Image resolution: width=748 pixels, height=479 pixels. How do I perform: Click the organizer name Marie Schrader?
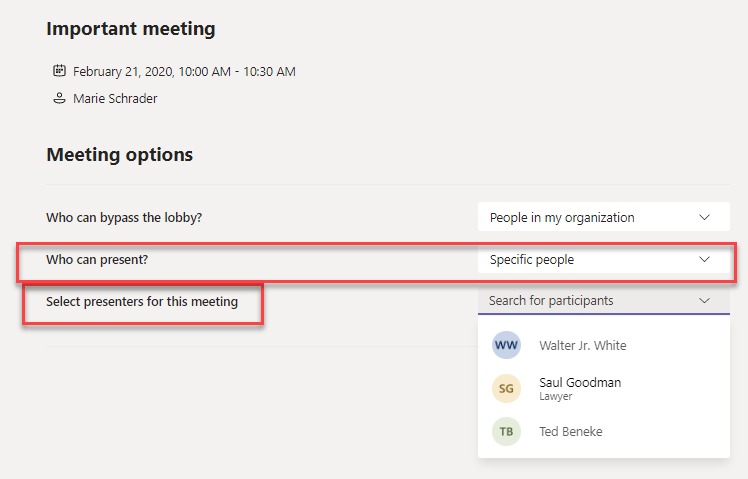(x=115, y=98)
